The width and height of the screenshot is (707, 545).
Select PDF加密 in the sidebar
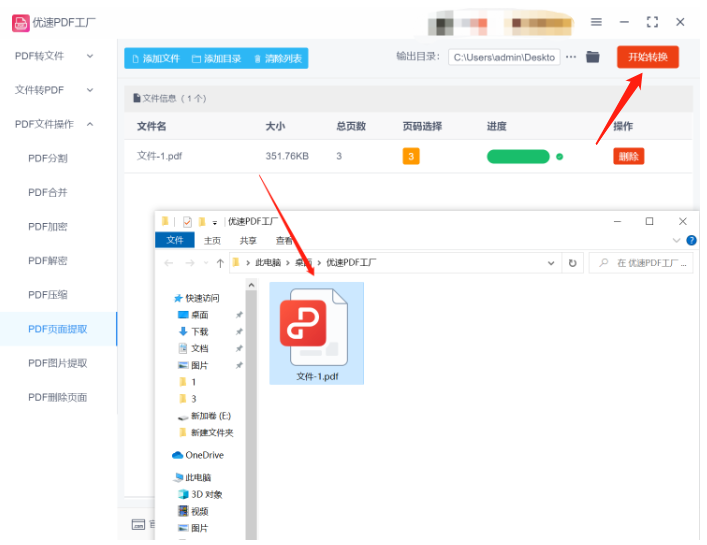tap(48, 227)
